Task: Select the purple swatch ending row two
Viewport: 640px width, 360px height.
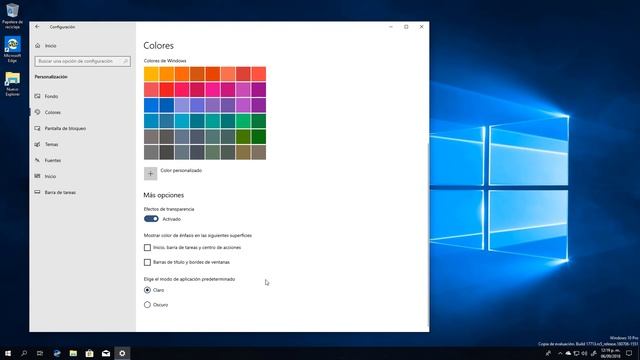Action: 258,89
